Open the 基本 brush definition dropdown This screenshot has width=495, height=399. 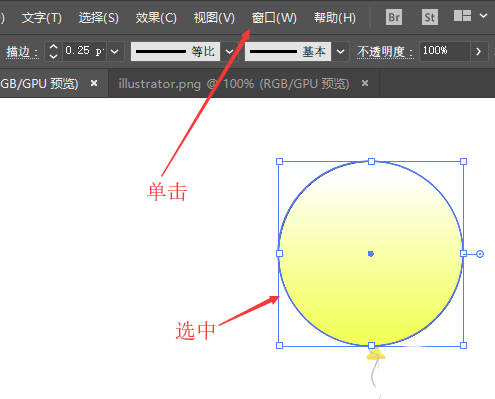coord(340,52)
